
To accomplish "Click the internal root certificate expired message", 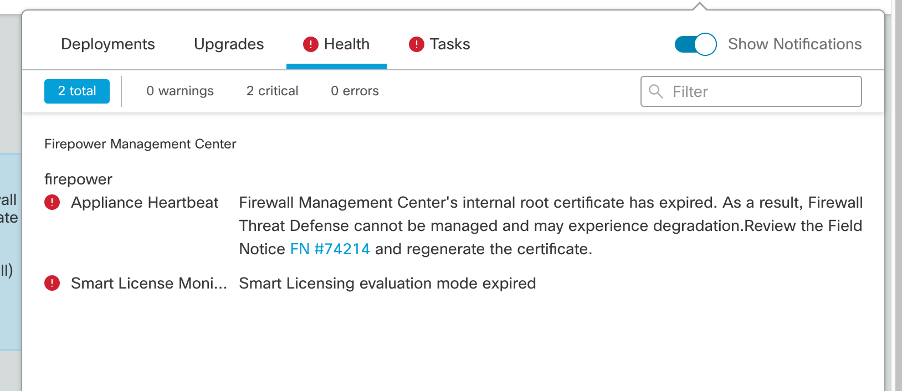I will pos(550,226).
